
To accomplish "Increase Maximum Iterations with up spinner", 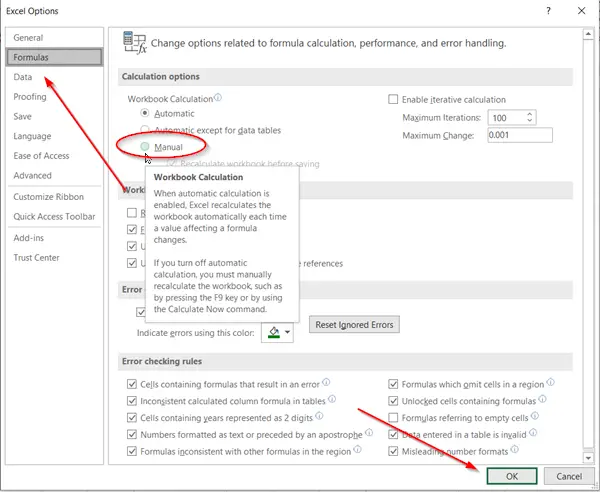I will [x=530, y=114].
